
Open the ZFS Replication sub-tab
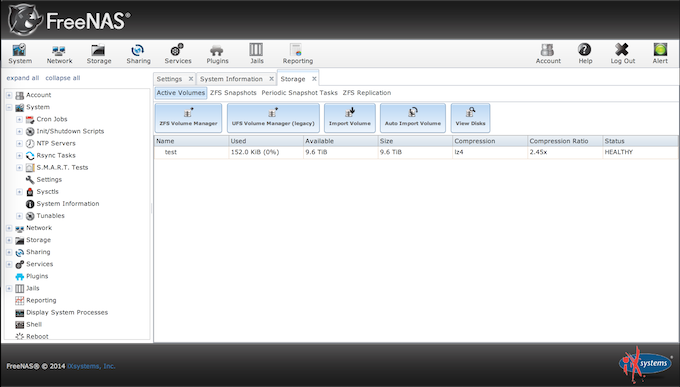point(367,93)
